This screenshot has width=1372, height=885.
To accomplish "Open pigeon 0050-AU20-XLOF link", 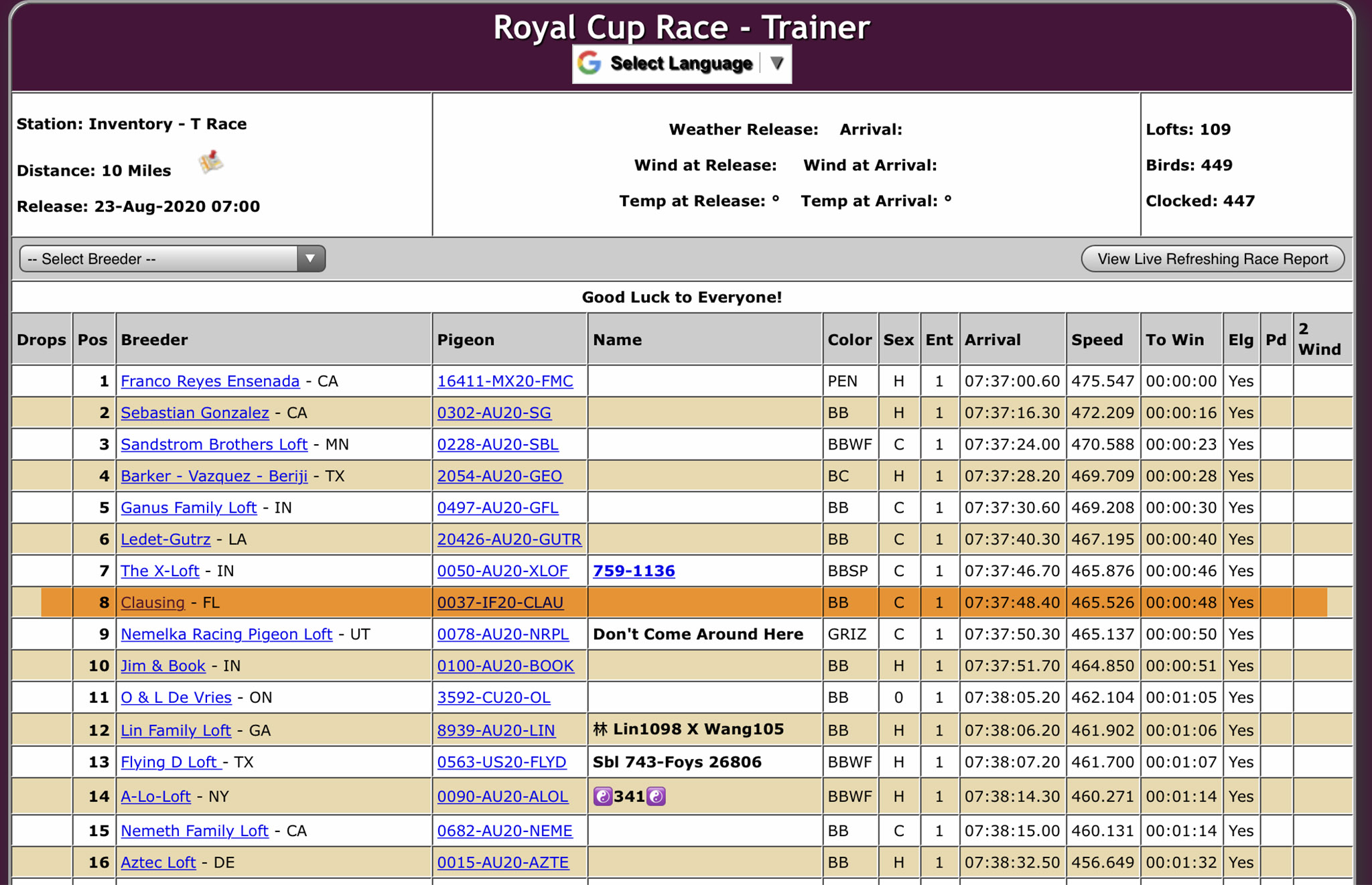I will click(x=502, y=571).
